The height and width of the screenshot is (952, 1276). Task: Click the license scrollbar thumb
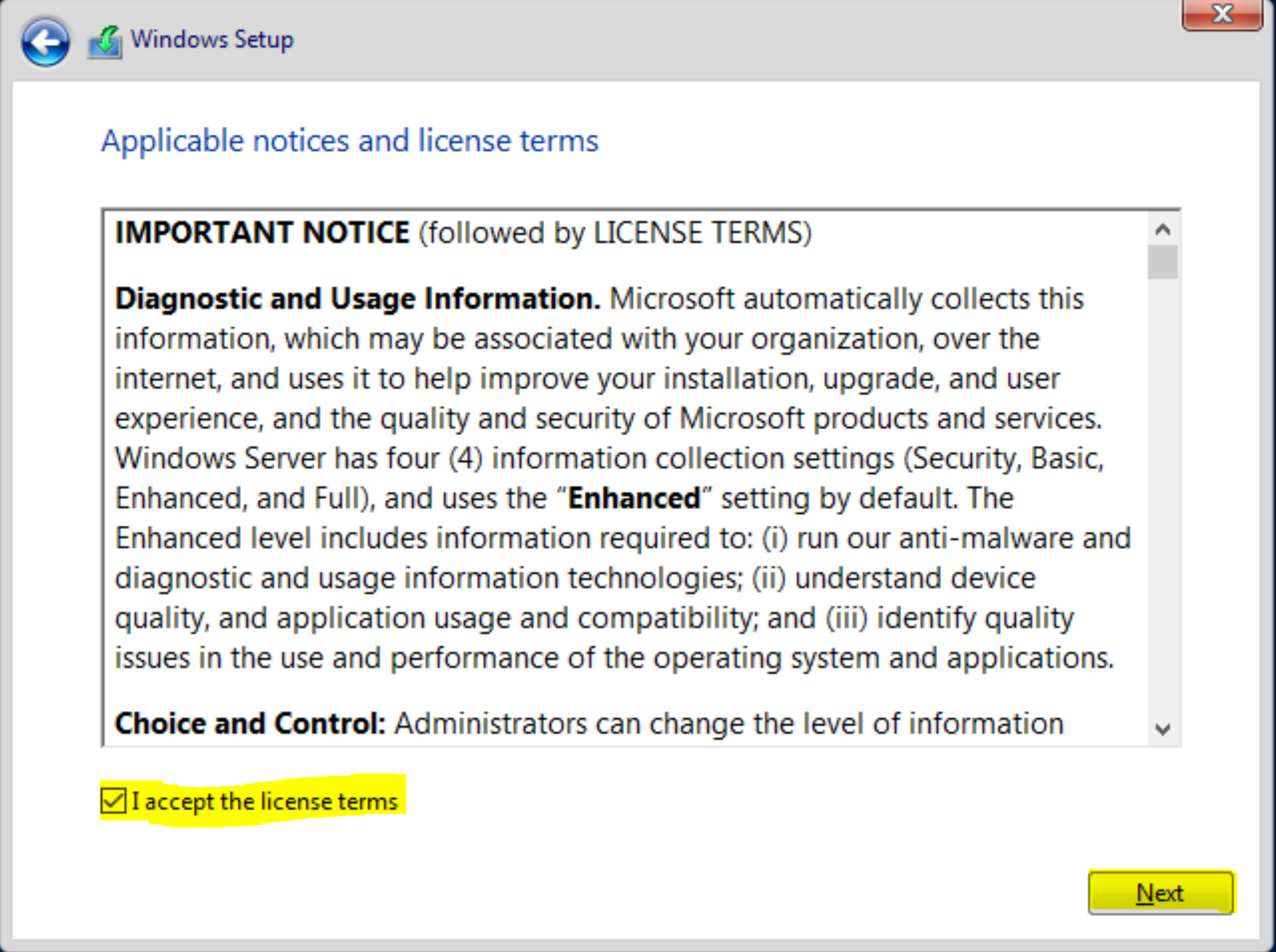coord(1163,263)
